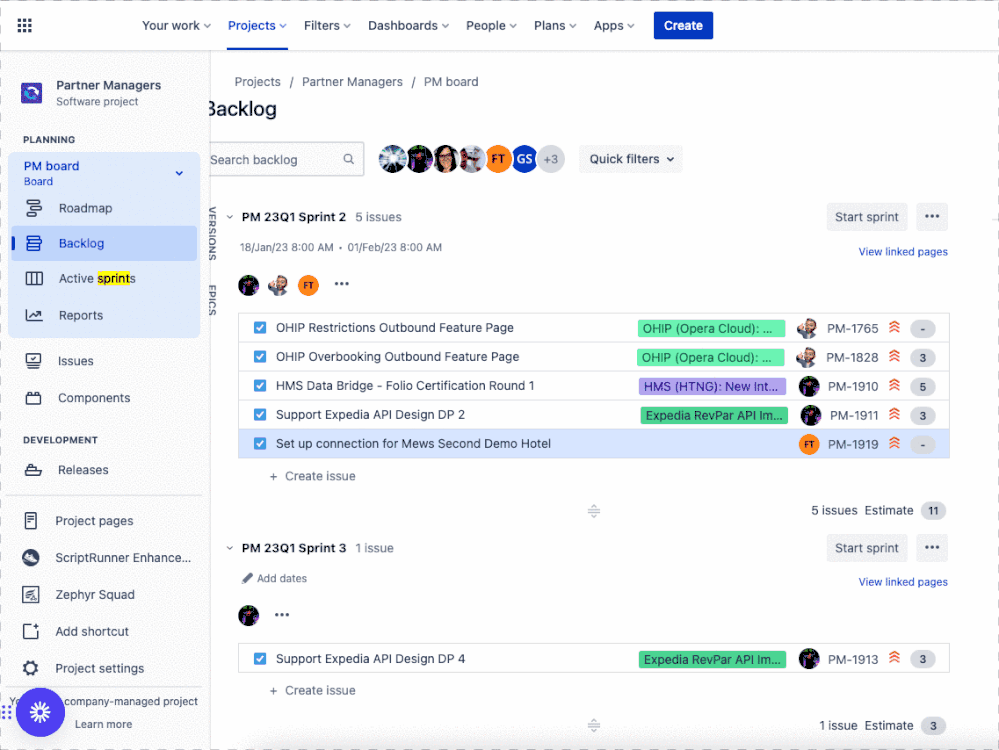Click the estimate badge 5 on PM-1910
This screenshot has height=750, width=999.
coord(923,387)
